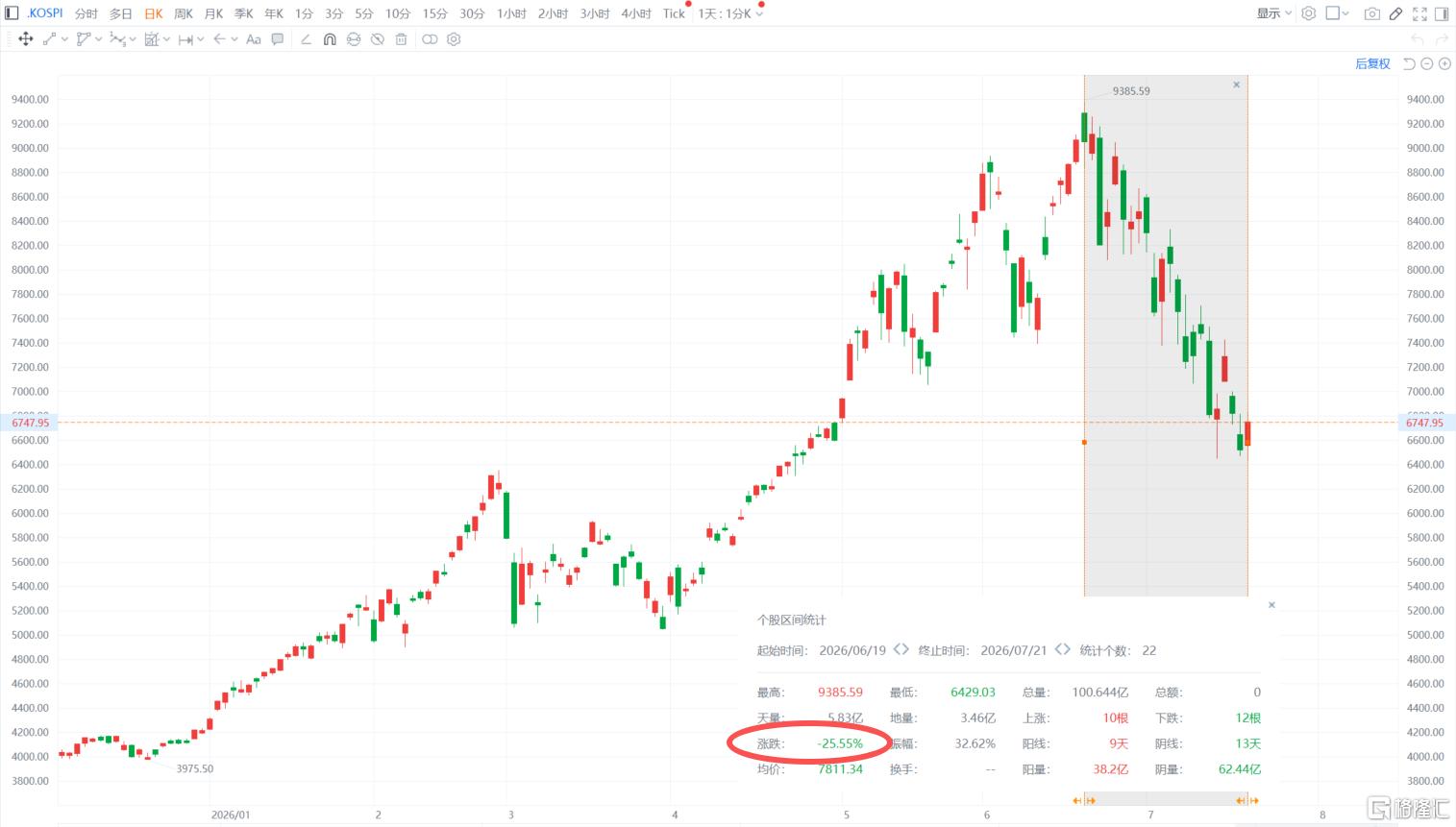Zoom out the chart with minus icon

click(1427, 63)
